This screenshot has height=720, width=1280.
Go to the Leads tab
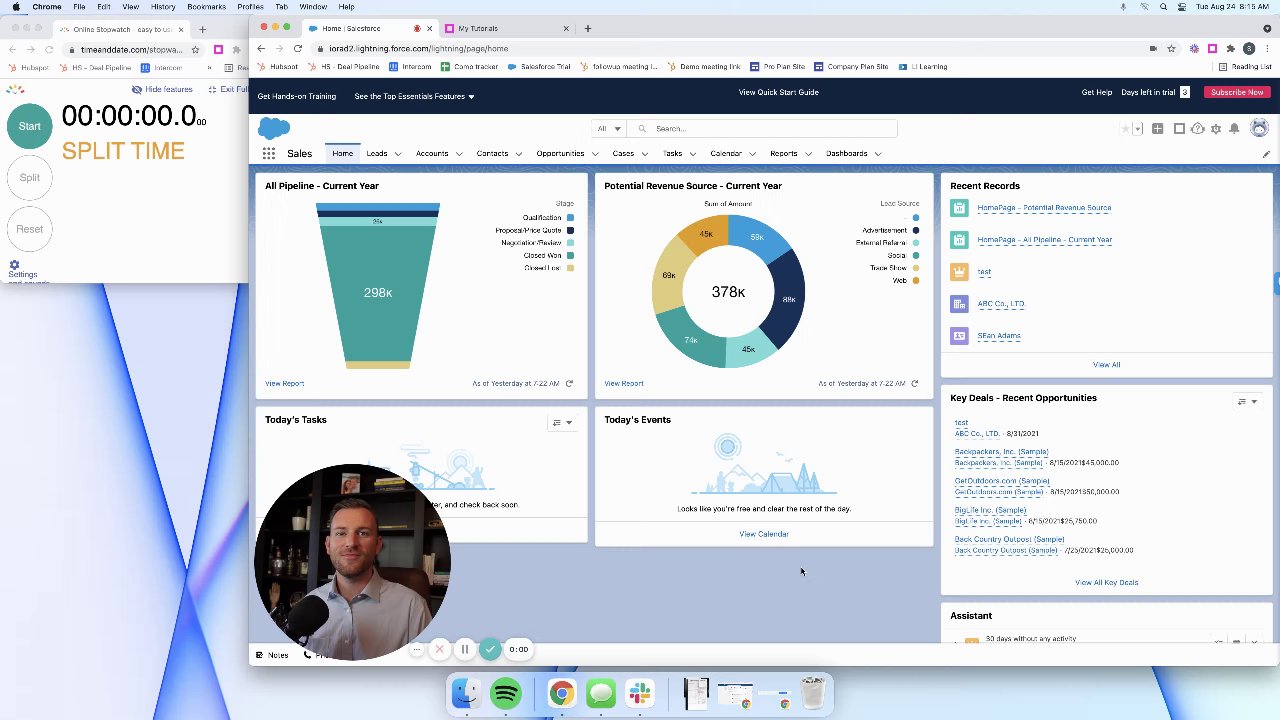376,154
